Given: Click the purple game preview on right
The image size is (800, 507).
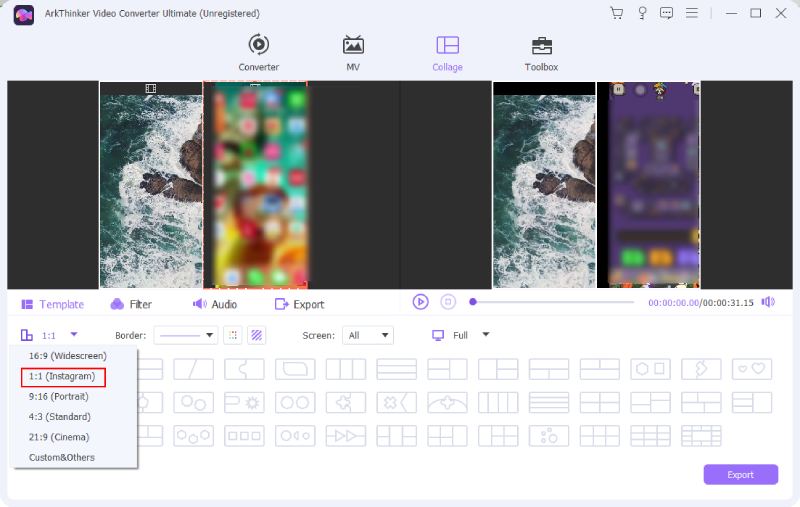Looking at the screenshot, I should [x=648, y=185].
